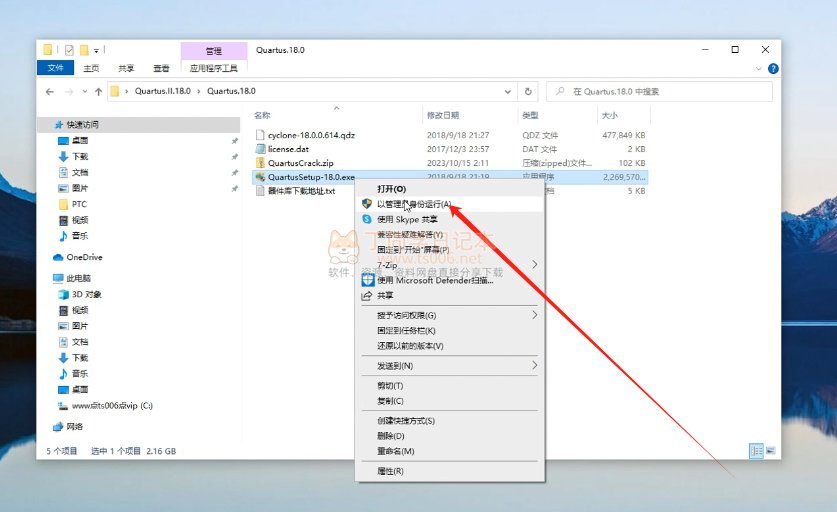
Task: Click the Back navigation arrow
Action: click(50, 92)
